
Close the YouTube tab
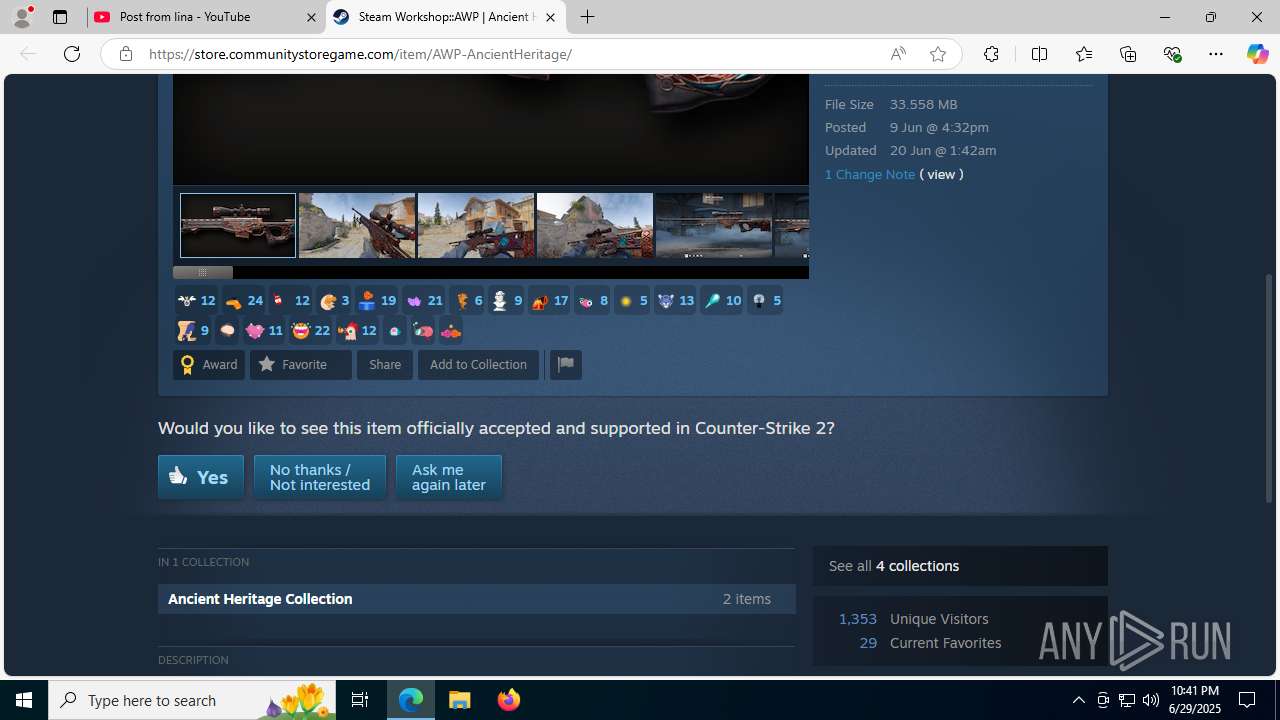[310, 17]
